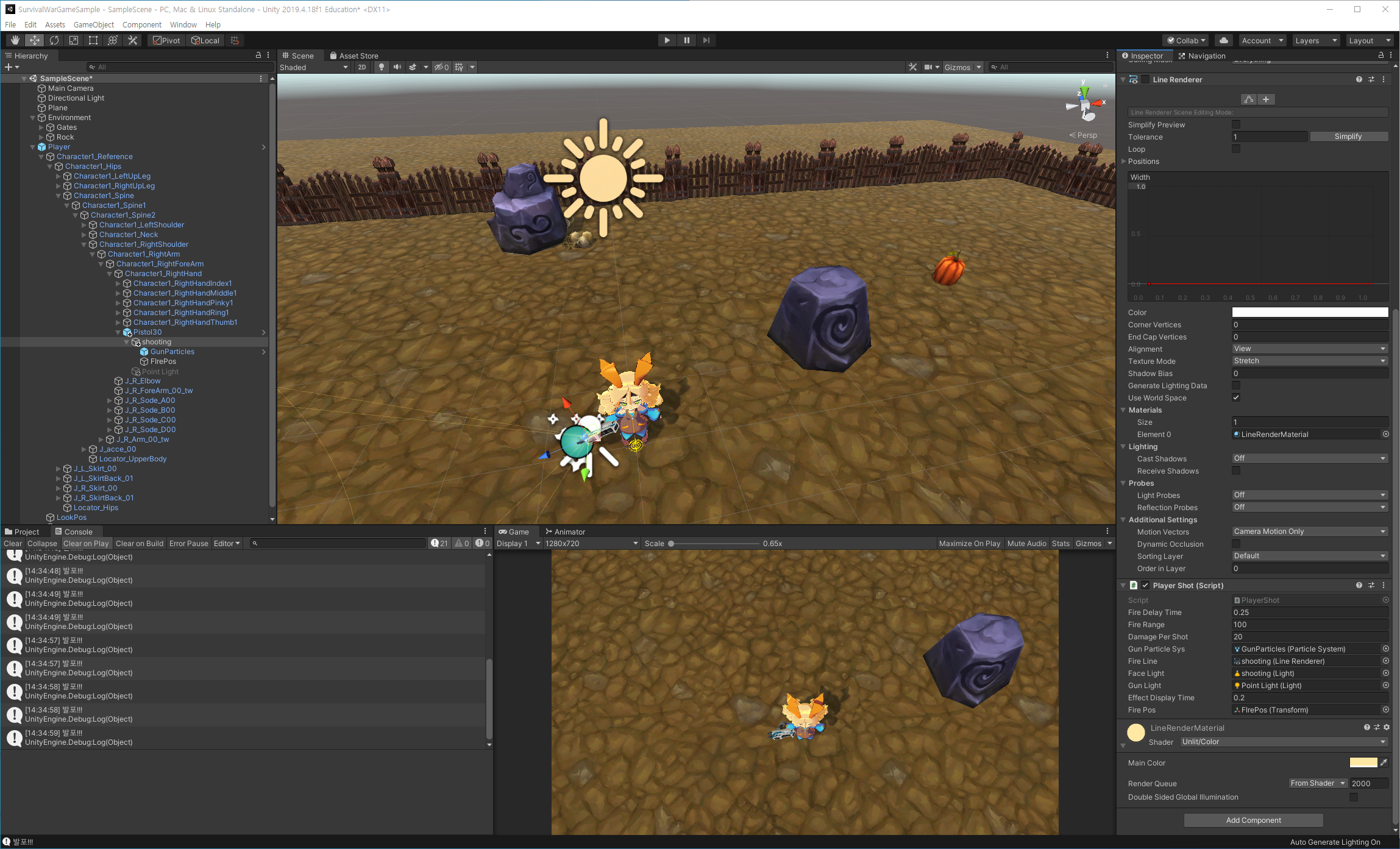Collapse the Pistol30 tree node

(118, 332)
